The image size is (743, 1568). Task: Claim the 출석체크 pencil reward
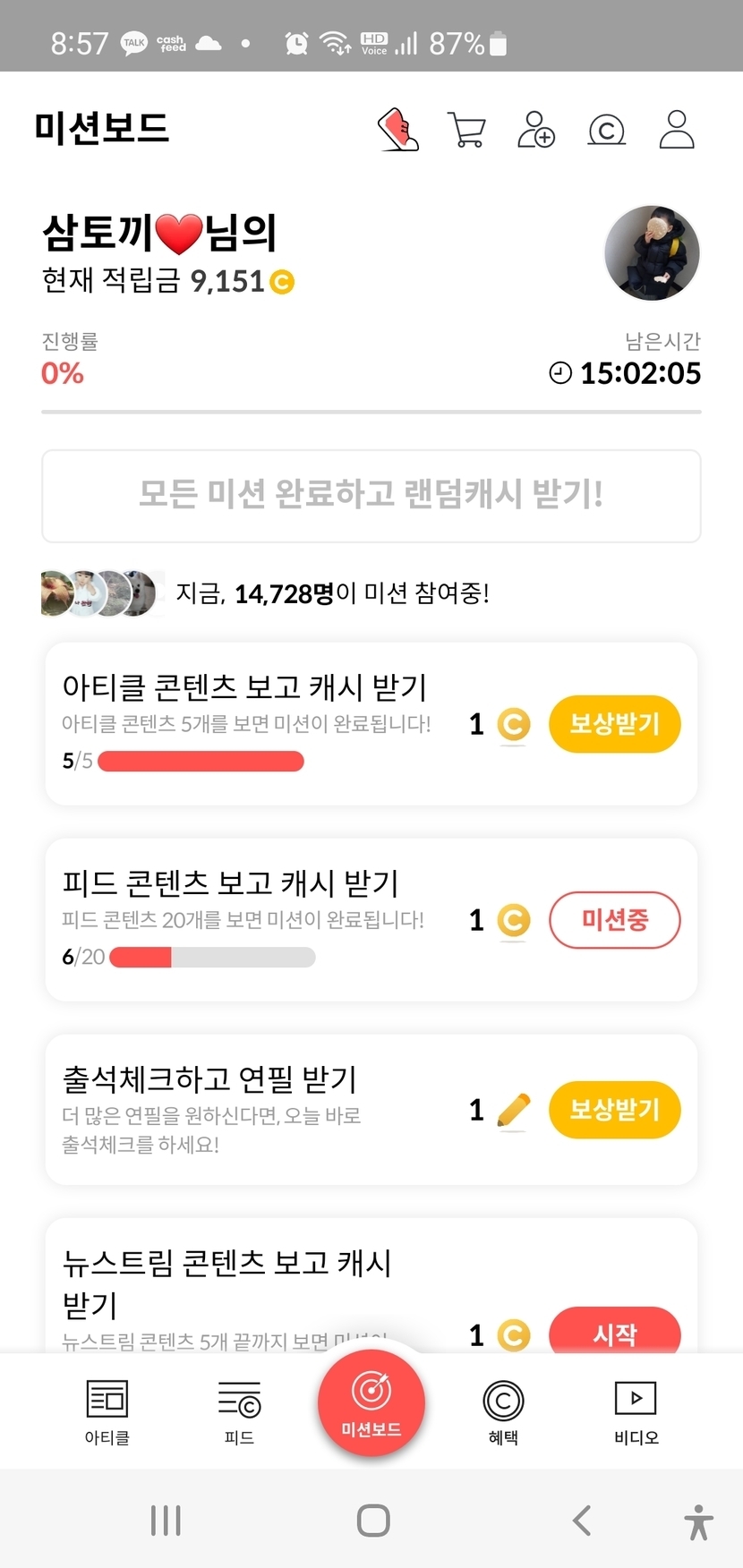(x=614, y=1110)
